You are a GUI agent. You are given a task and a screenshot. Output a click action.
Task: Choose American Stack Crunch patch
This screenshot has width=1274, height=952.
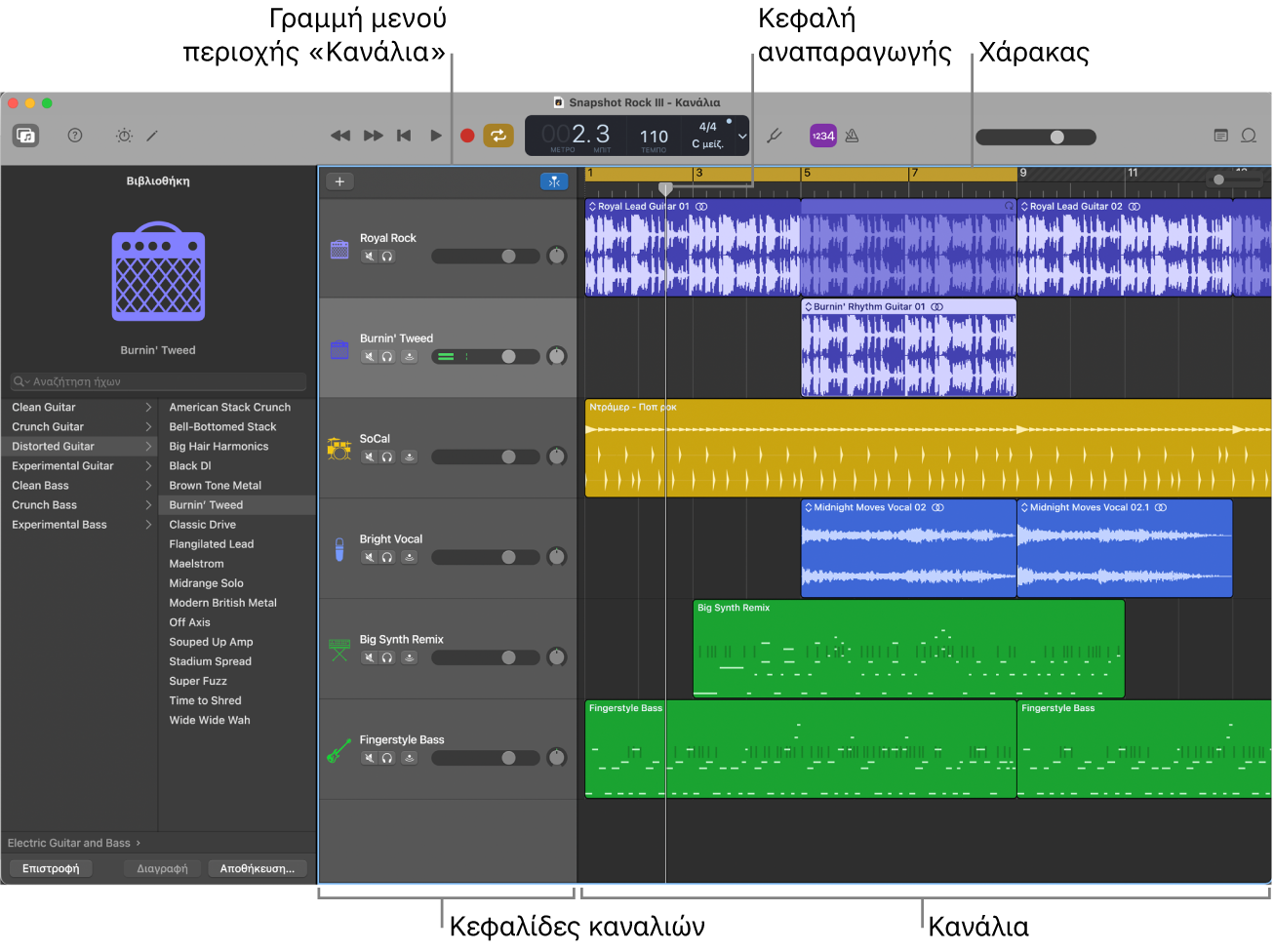(x=230, y=407)
